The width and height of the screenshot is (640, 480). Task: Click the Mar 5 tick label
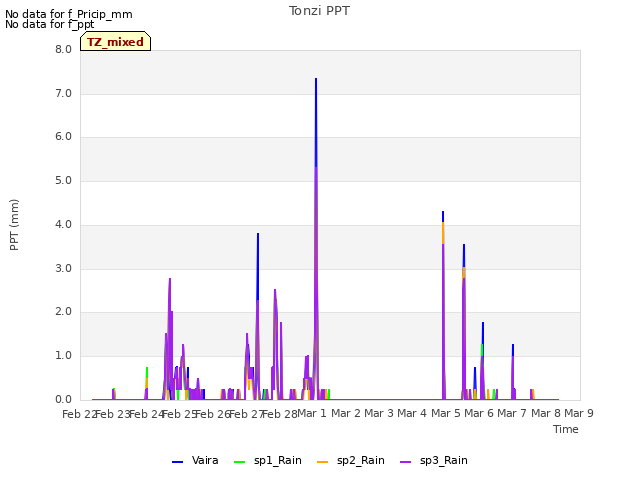pos(446,413)
